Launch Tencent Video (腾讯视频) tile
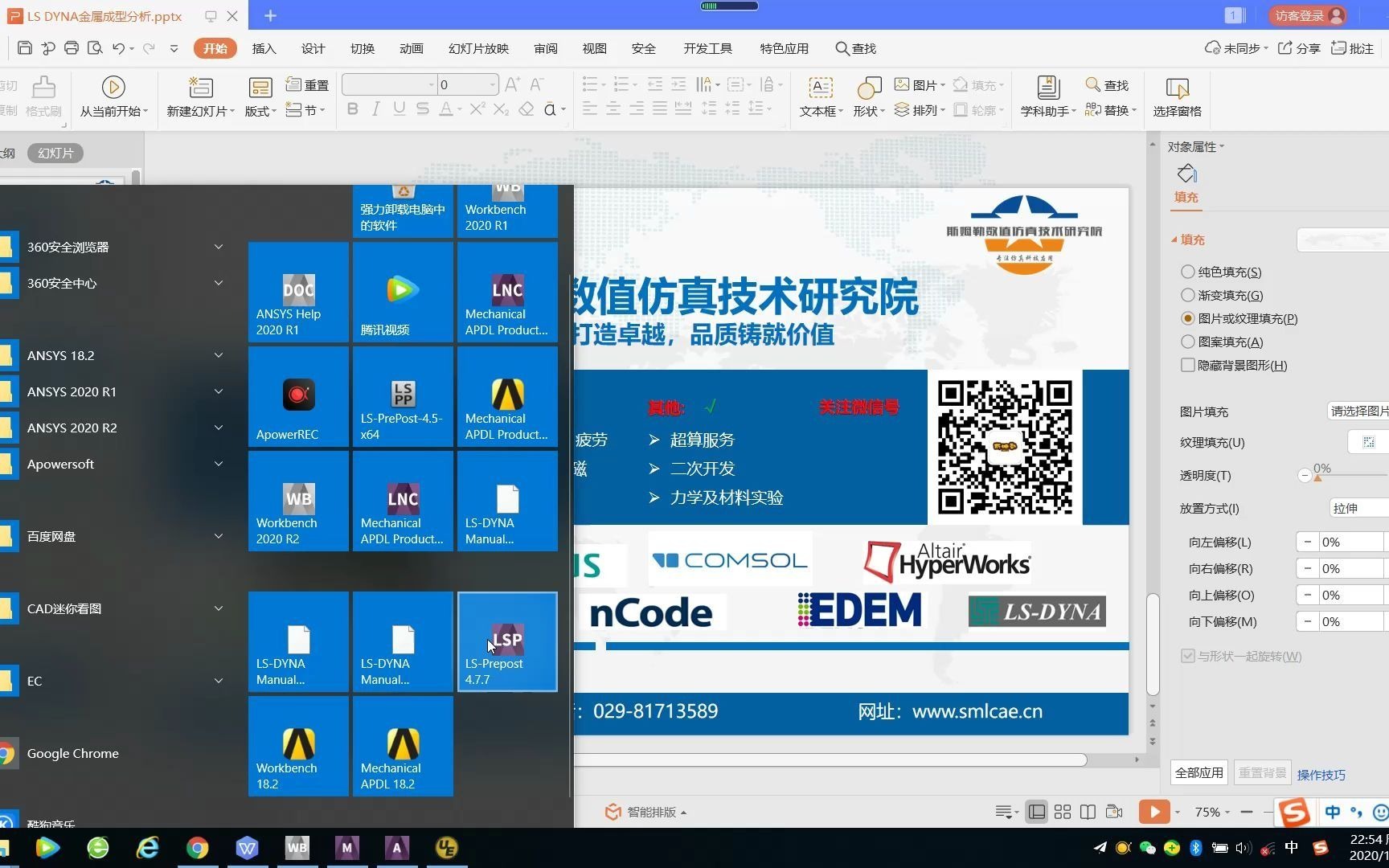Image resolution: width=1389 pixels, height=868 pixels. click(x=403, y=293)
